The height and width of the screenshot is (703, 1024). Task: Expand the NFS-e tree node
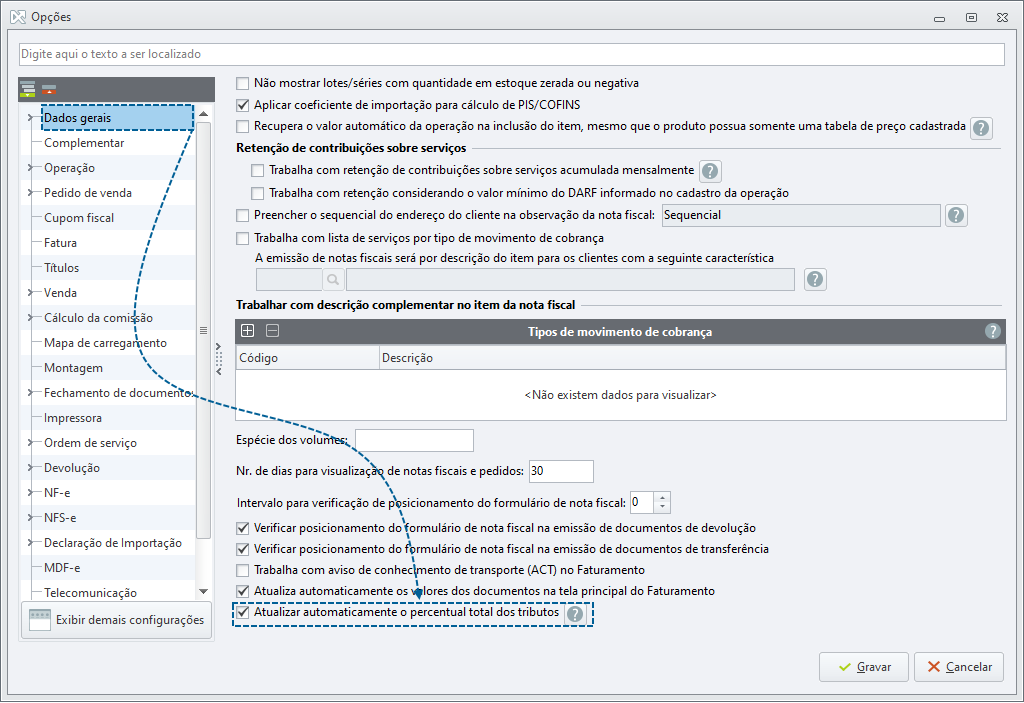[x=30, y=517]
